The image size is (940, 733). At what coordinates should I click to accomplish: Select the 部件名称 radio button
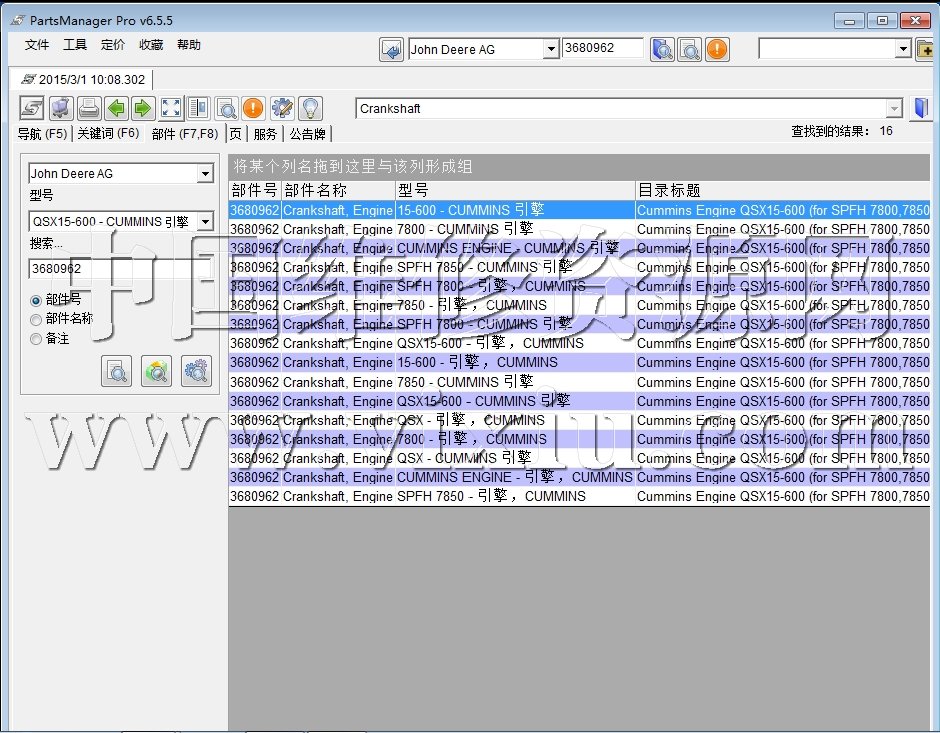(x=36, y=319)
